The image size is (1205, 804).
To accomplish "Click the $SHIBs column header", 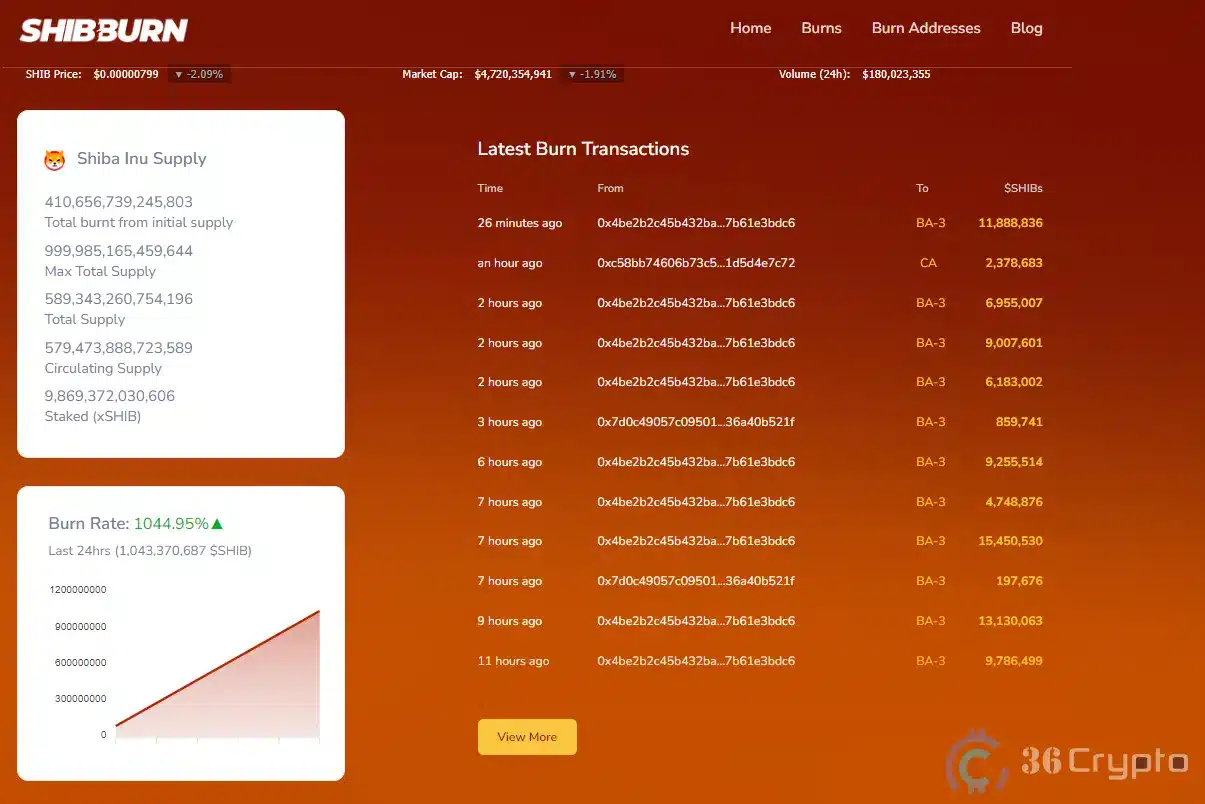I will coord(1023,188).
